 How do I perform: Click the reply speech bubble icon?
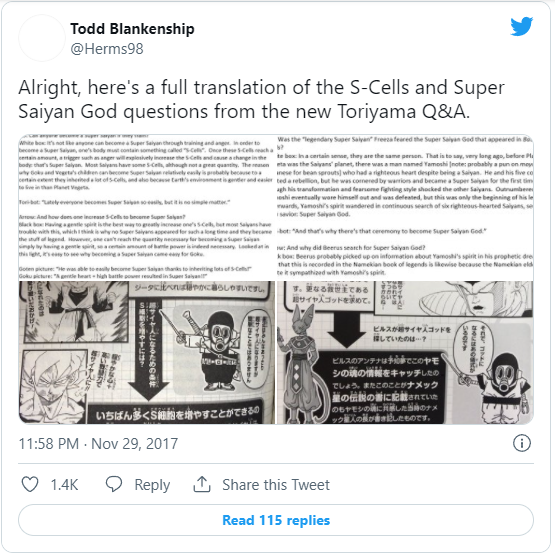(x=114, y=484)
